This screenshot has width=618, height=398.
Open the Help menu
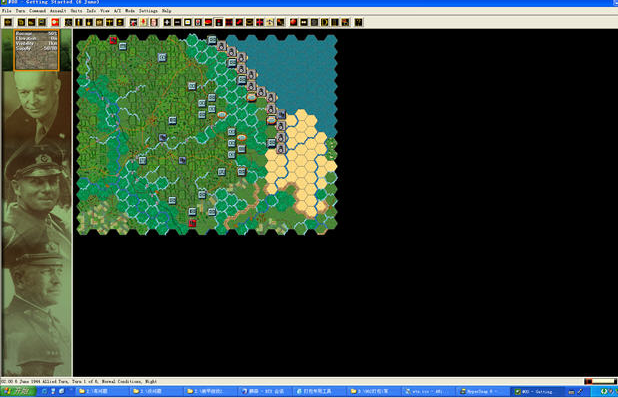pyautogui.click(x=167, y=11)
